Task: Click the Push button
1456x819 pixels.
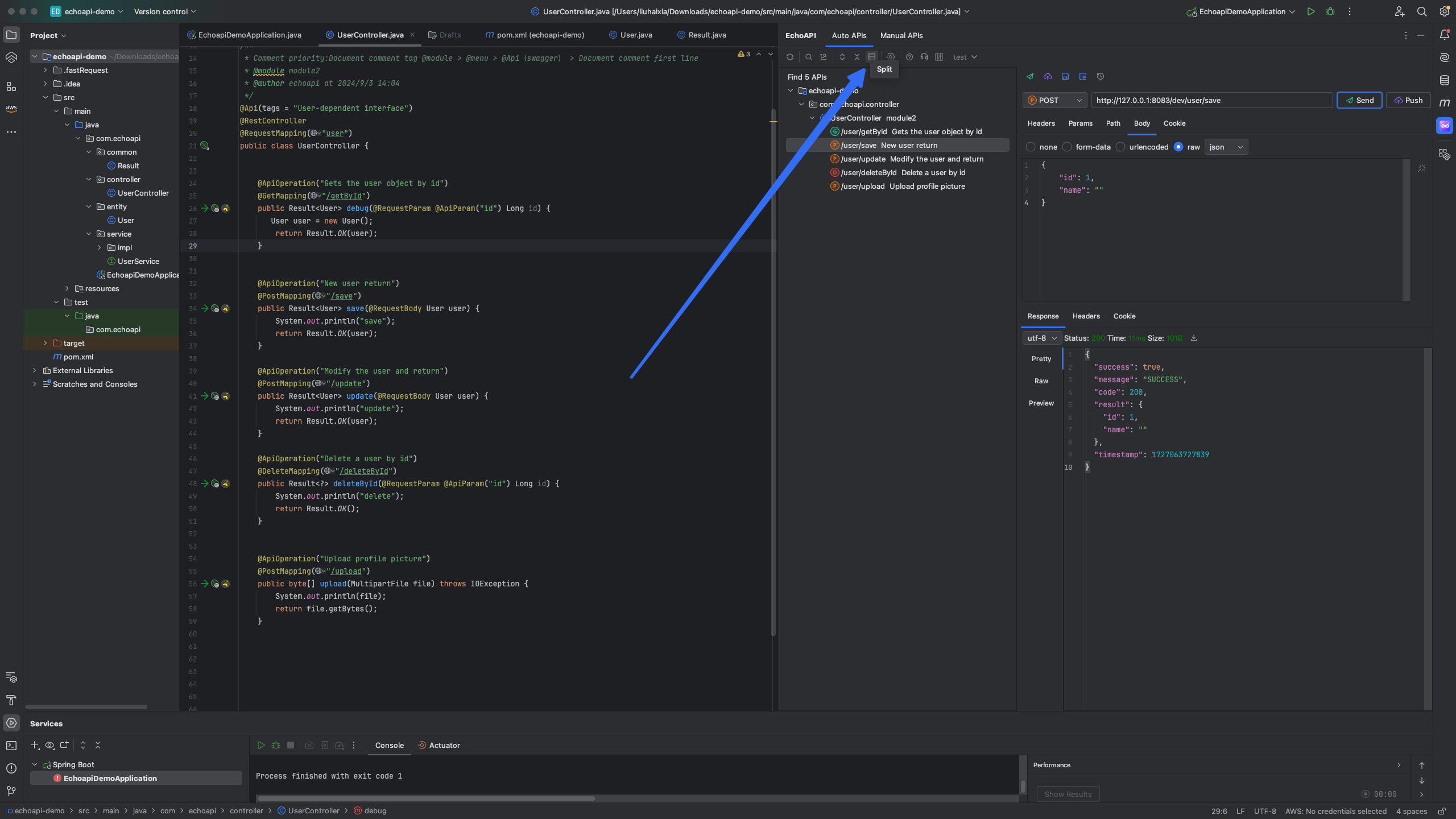Action: pyautogui.click(x=1408, y=100)
